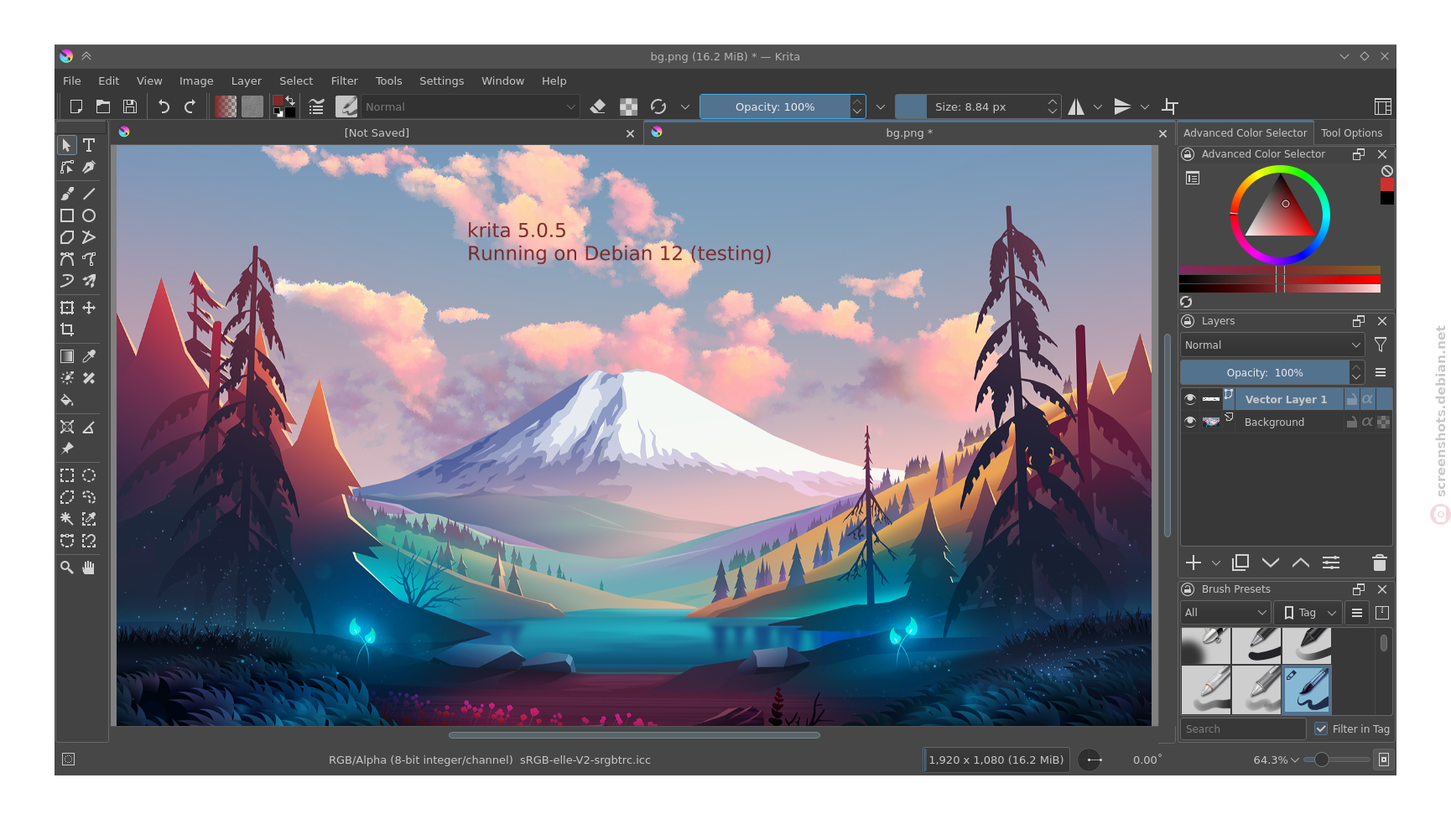Select the highlighted blue brush preset

(x=1307, y=689)
